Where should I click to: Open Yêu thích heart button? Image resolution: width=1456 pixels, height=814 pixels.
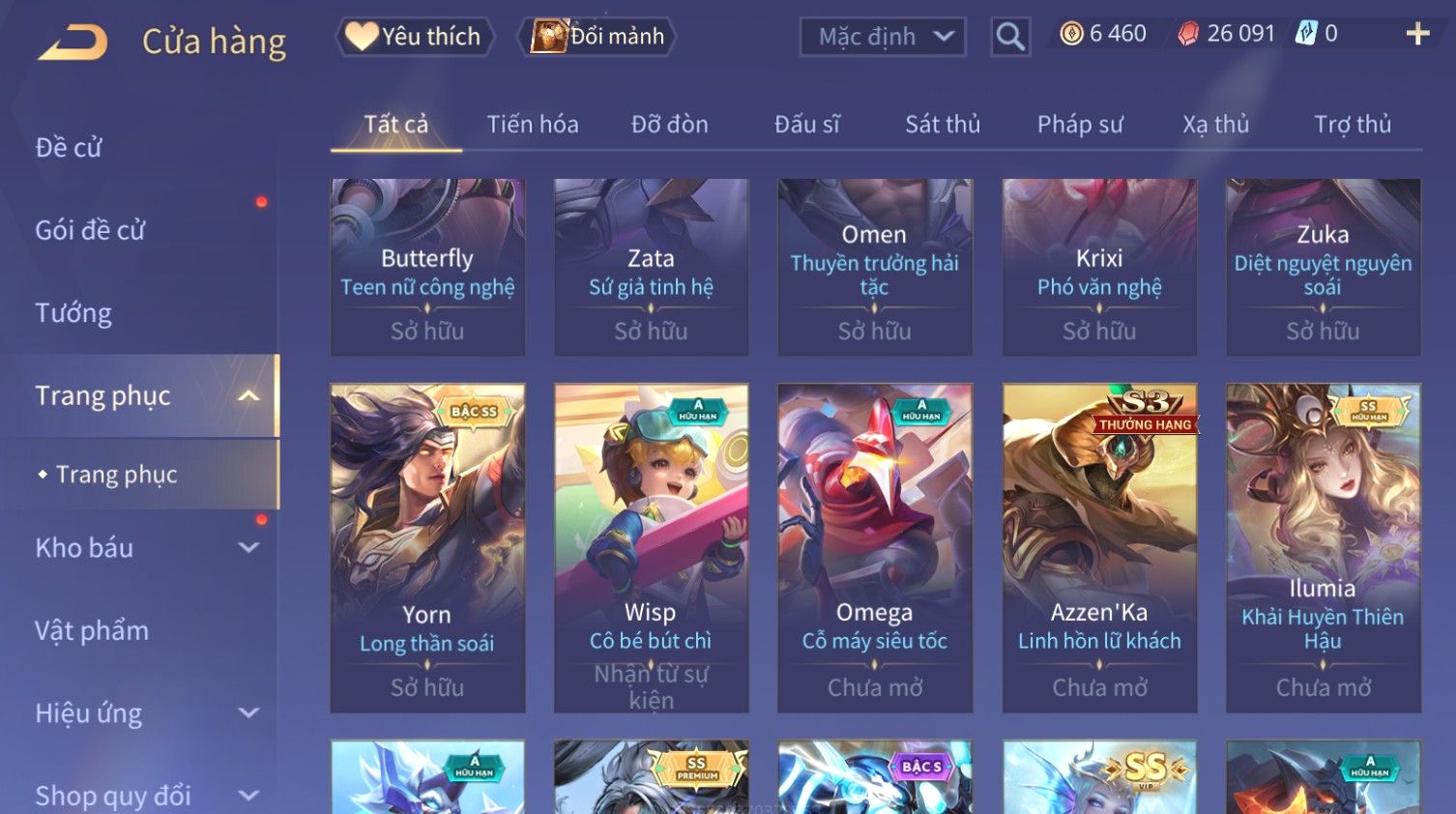pos(415,37)
